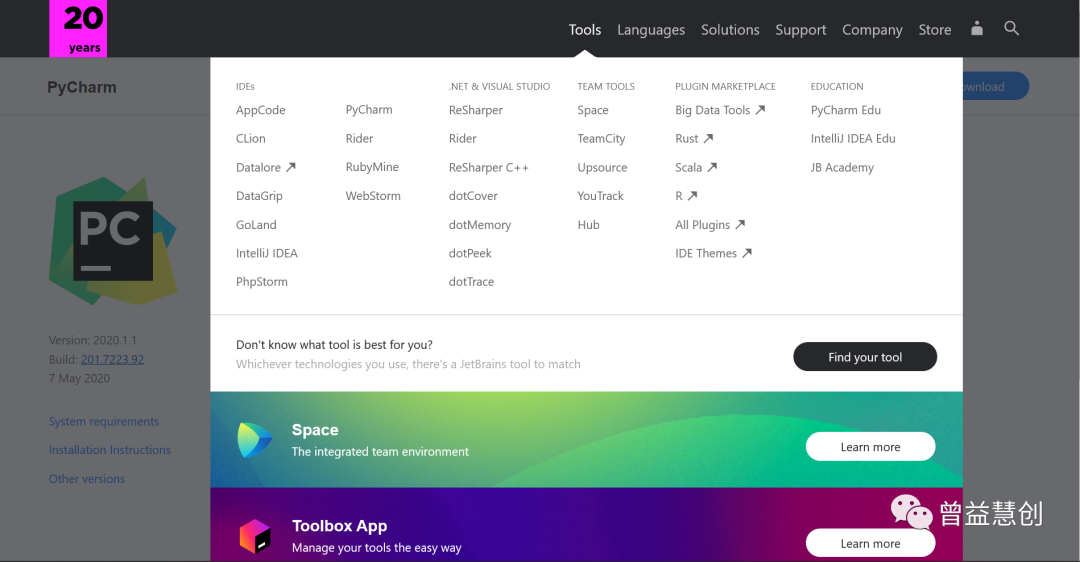
Task: Click the partially hidden Download button
Action: [996, 86]
